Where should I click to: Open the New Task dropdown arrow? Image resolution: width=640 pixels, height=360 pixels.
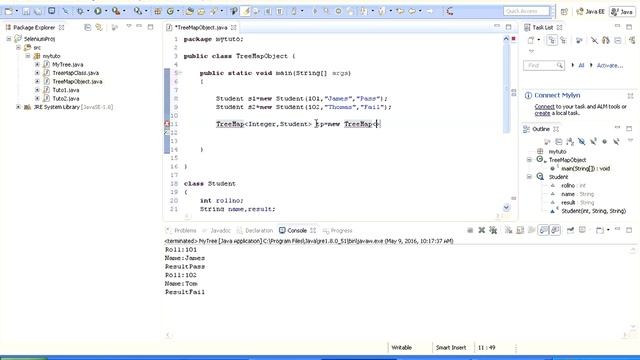pos(539,40)
